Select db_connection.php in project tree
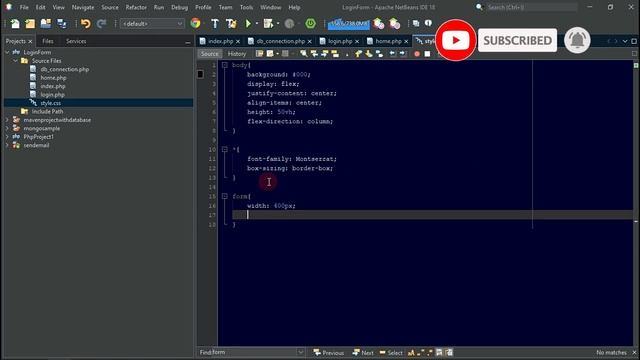 tap(64, 69)
